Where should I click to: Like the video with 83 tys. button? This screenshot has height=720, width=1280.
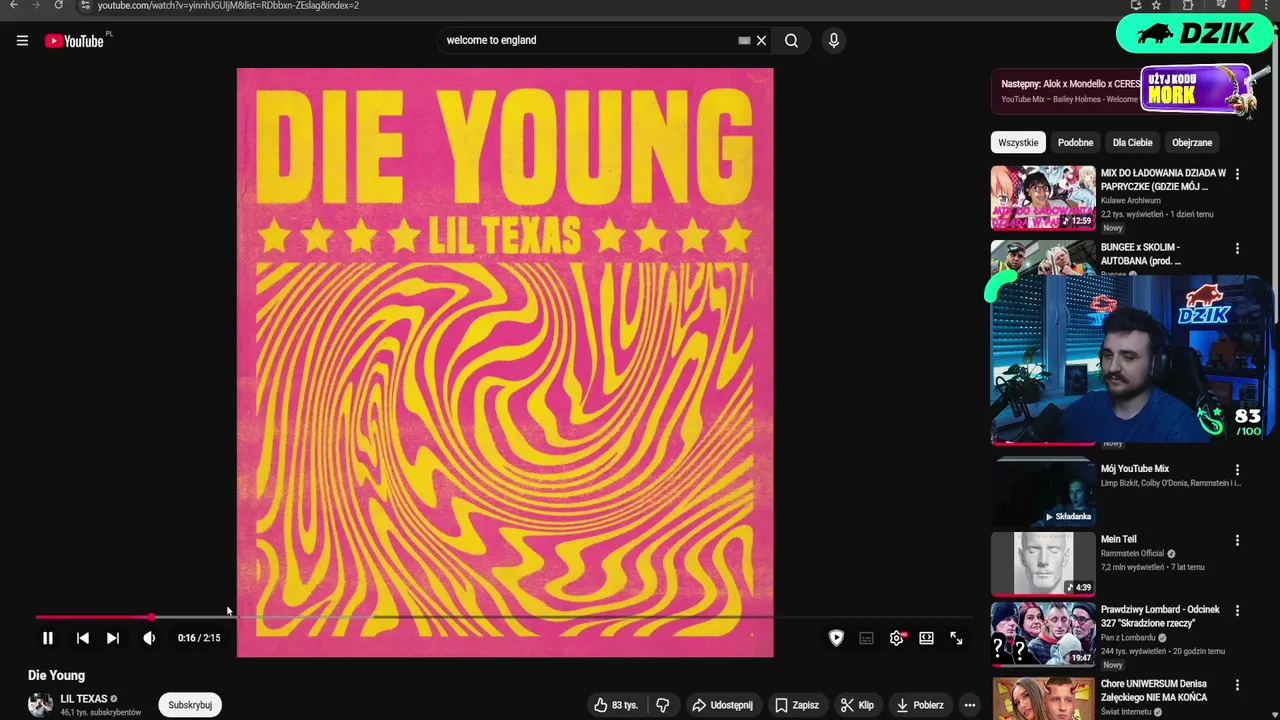pos(615,705)
